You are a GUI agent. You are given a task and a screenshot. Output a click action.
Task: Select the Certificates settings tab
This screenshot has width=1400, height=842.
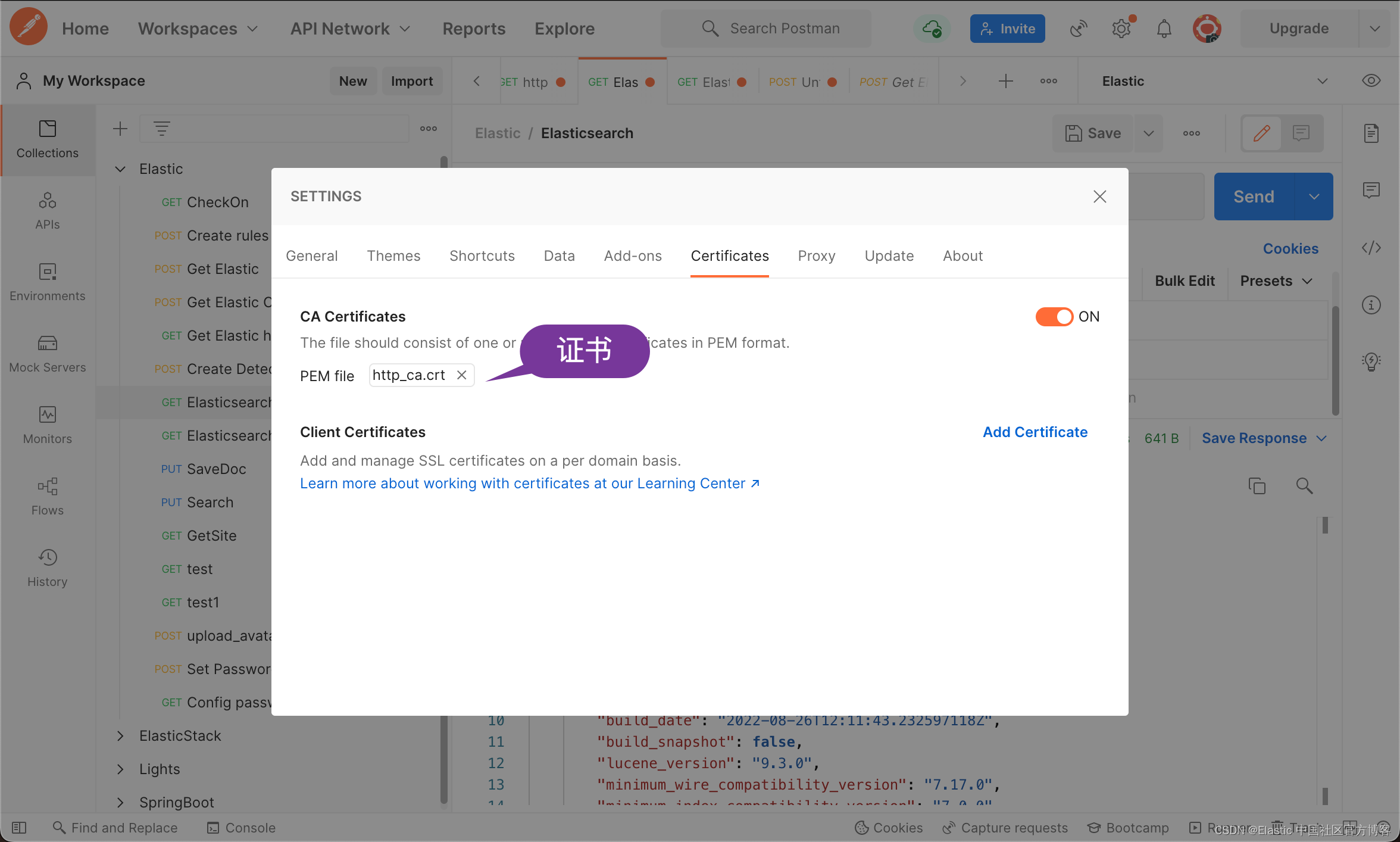tap(729, 256)
